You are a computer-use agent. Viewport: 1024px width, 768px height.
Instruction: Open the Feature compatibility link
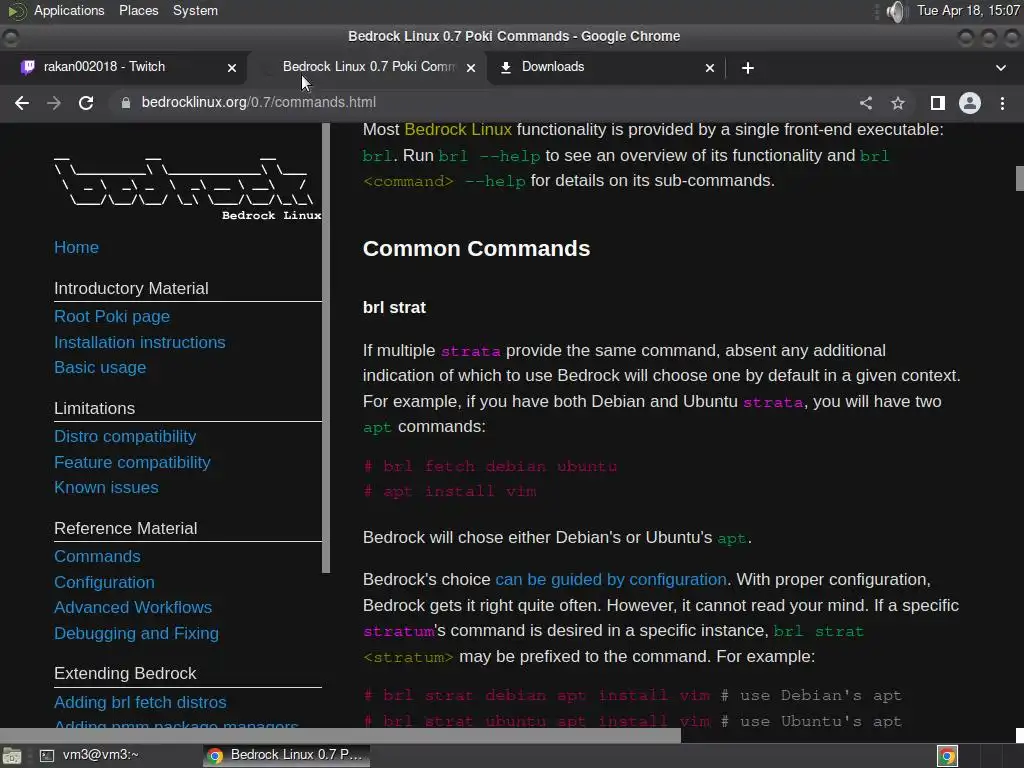pyautogui.click(x=132, y=462)
